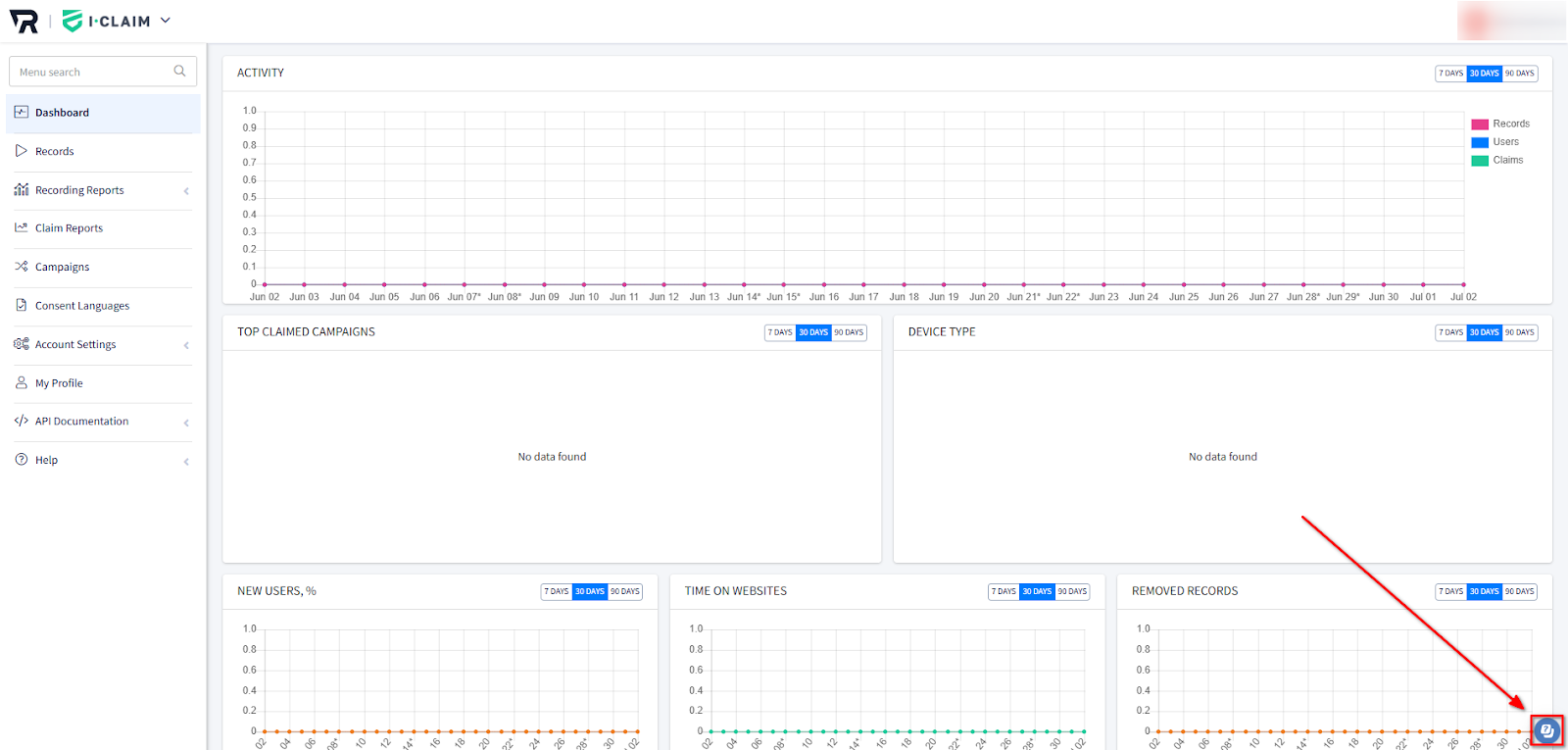The height and width of the screenshot is (750, 1568).
Task: Toggle the Claims legend green swatch
Action: point(1480,161)
